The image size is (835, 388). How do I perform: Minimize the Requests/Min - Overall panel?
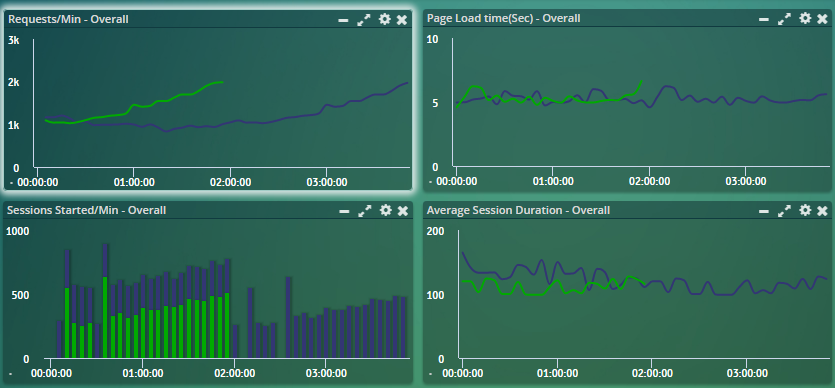click(x=343, y=21)
